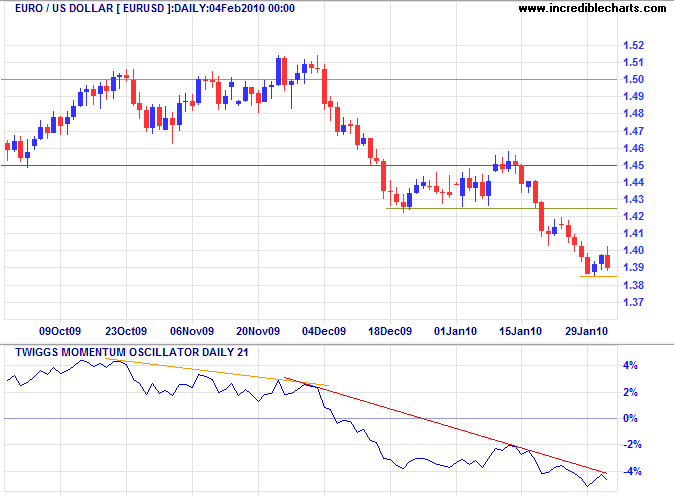Click the 15Jan10 date label

click(x=520, y=331)
